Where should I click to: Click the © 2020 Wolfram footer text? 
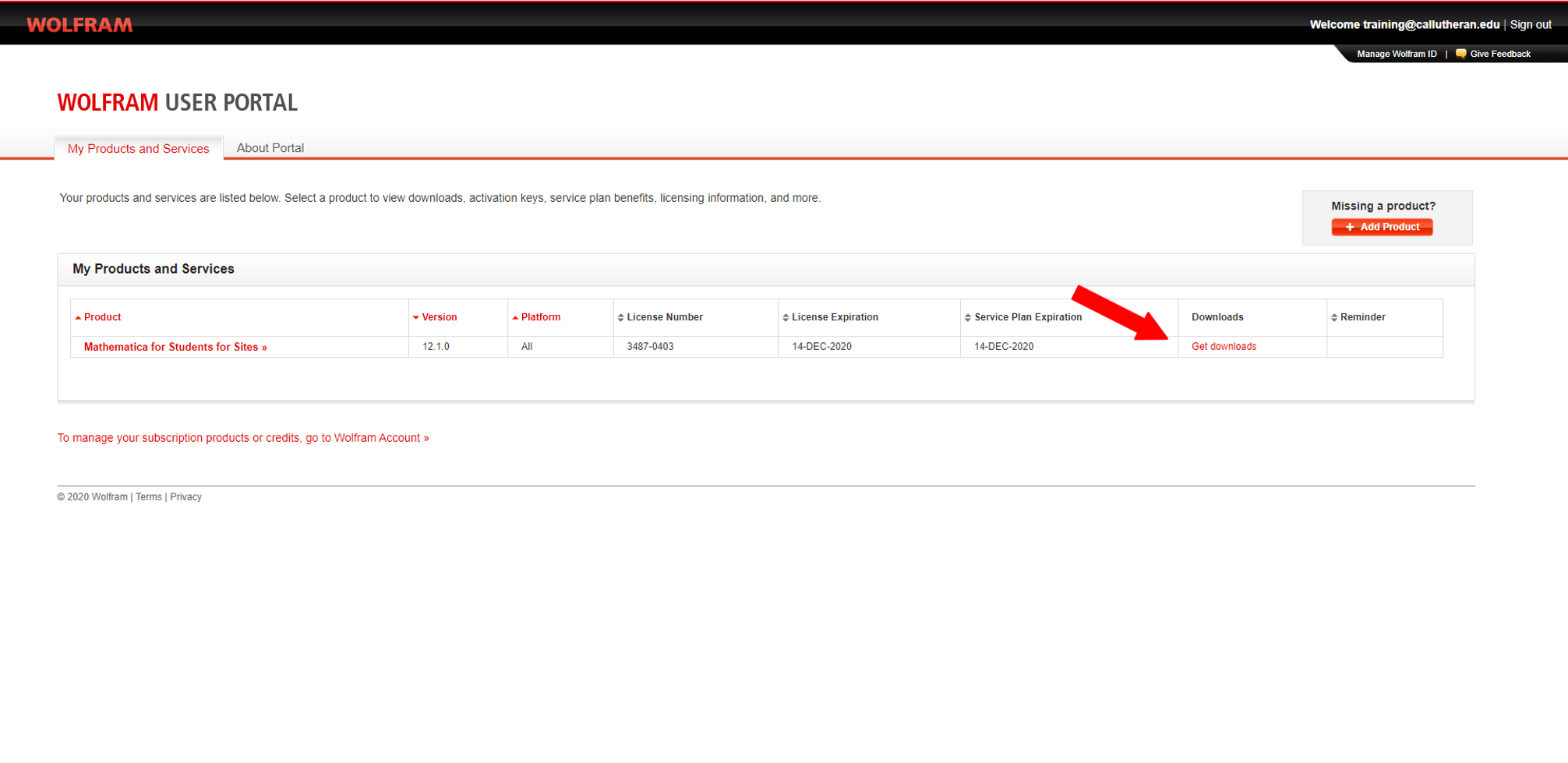click(x=92, y=497)
